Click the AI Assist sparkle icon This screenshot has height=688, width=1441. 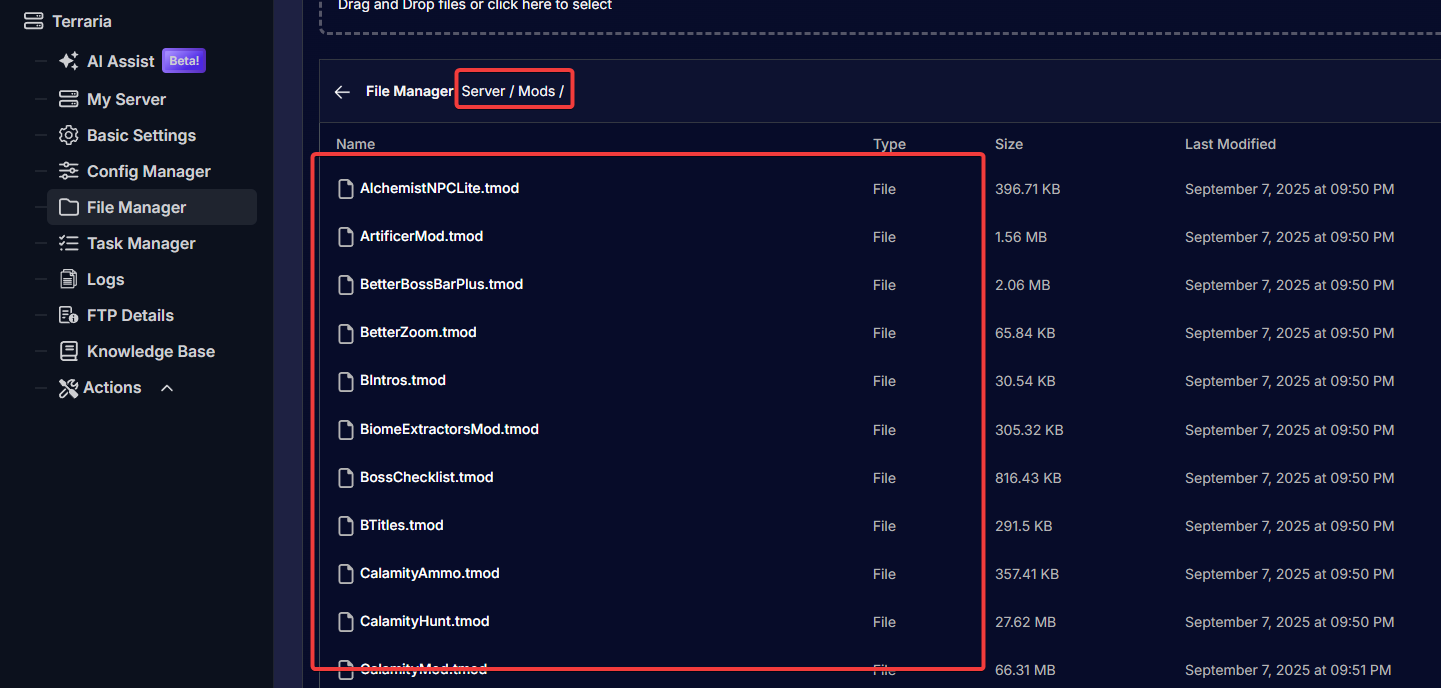[68, 61]
